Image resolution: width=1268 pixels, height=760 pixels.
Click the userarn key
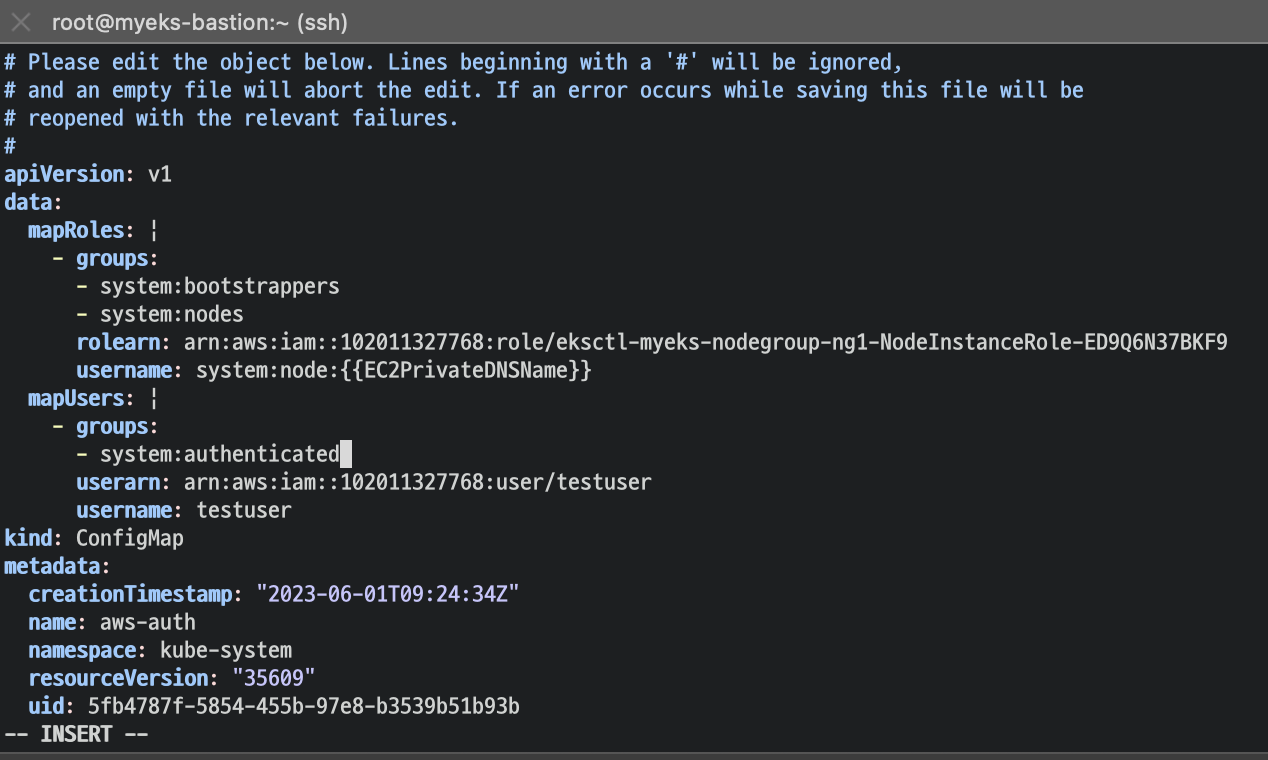pyautogui.click(x=118, y=482)
